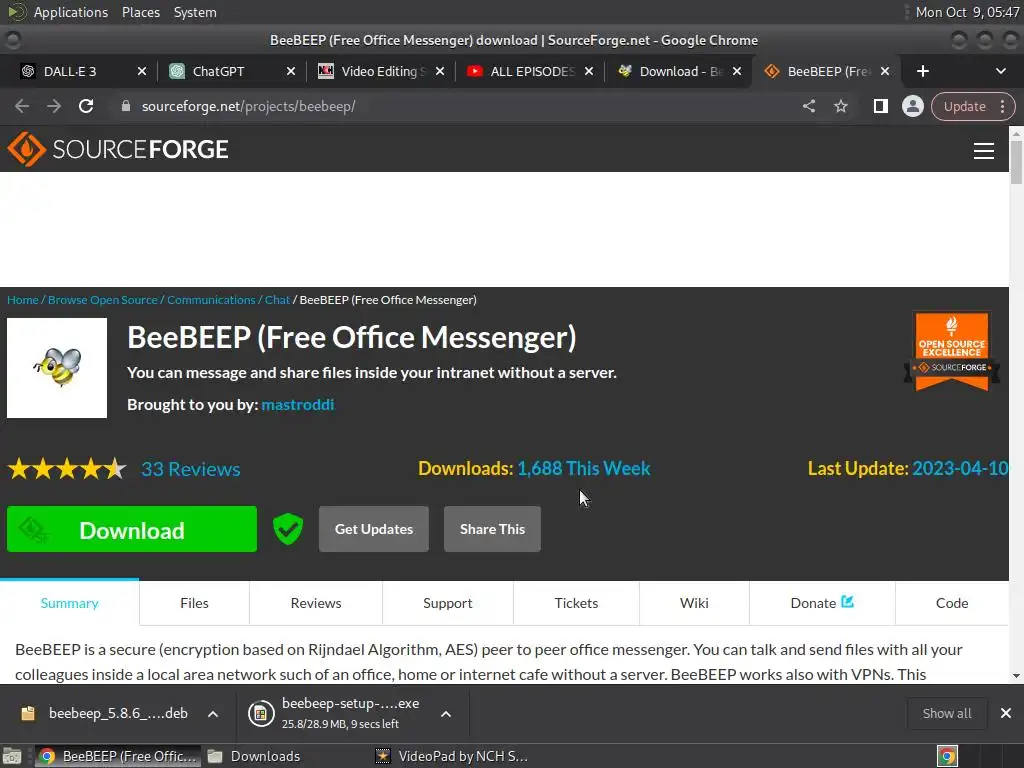Viewport: 1024px width, 768px height.
Task: Switch to the Video Editing tab
Action: tap(383, 71)
